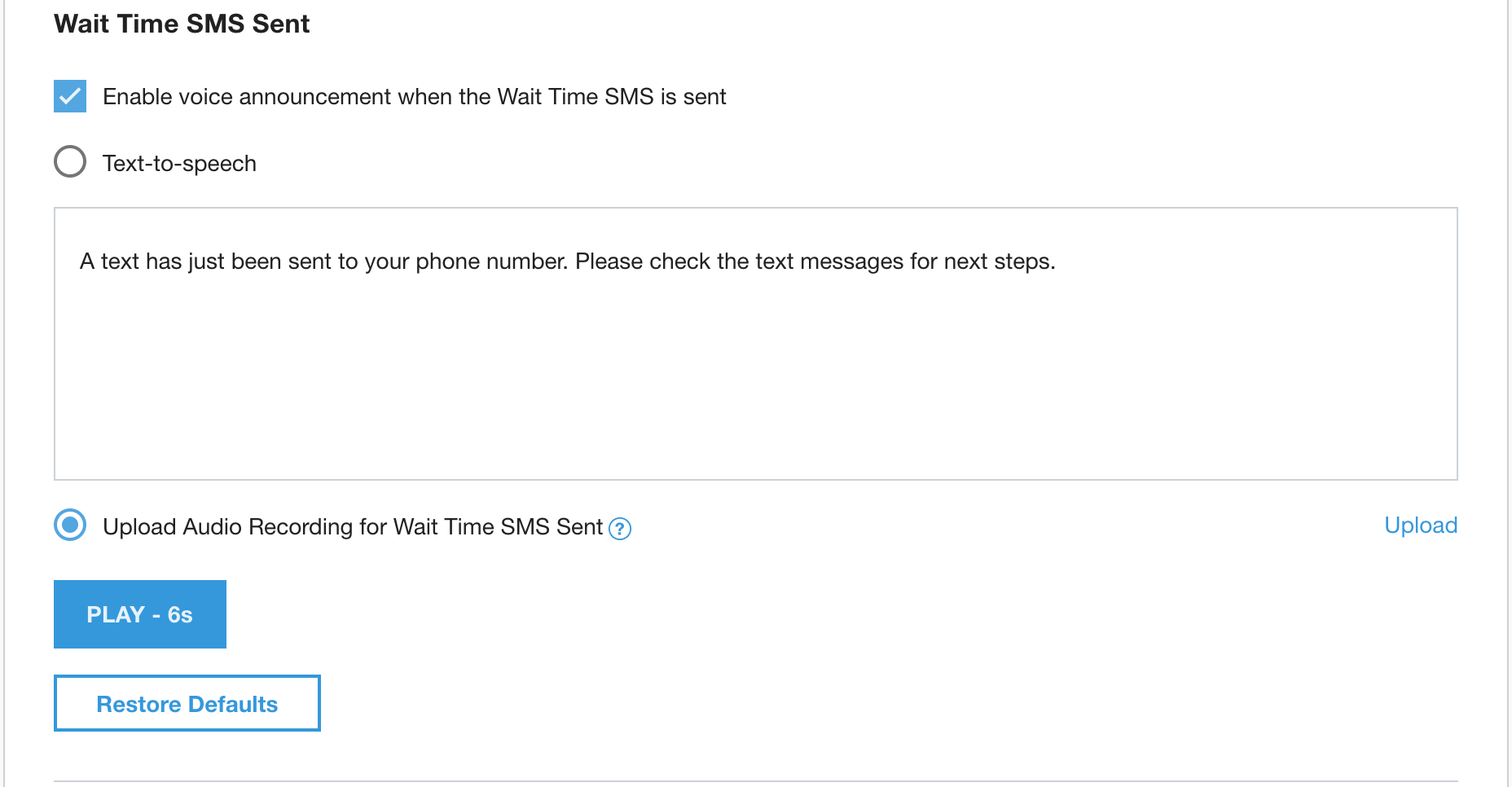The width and height of the screenshot is (1512, 787).
Task: Click the "Text-to-speech" label text
Action: pyautogui.click(x=179, y=164)
